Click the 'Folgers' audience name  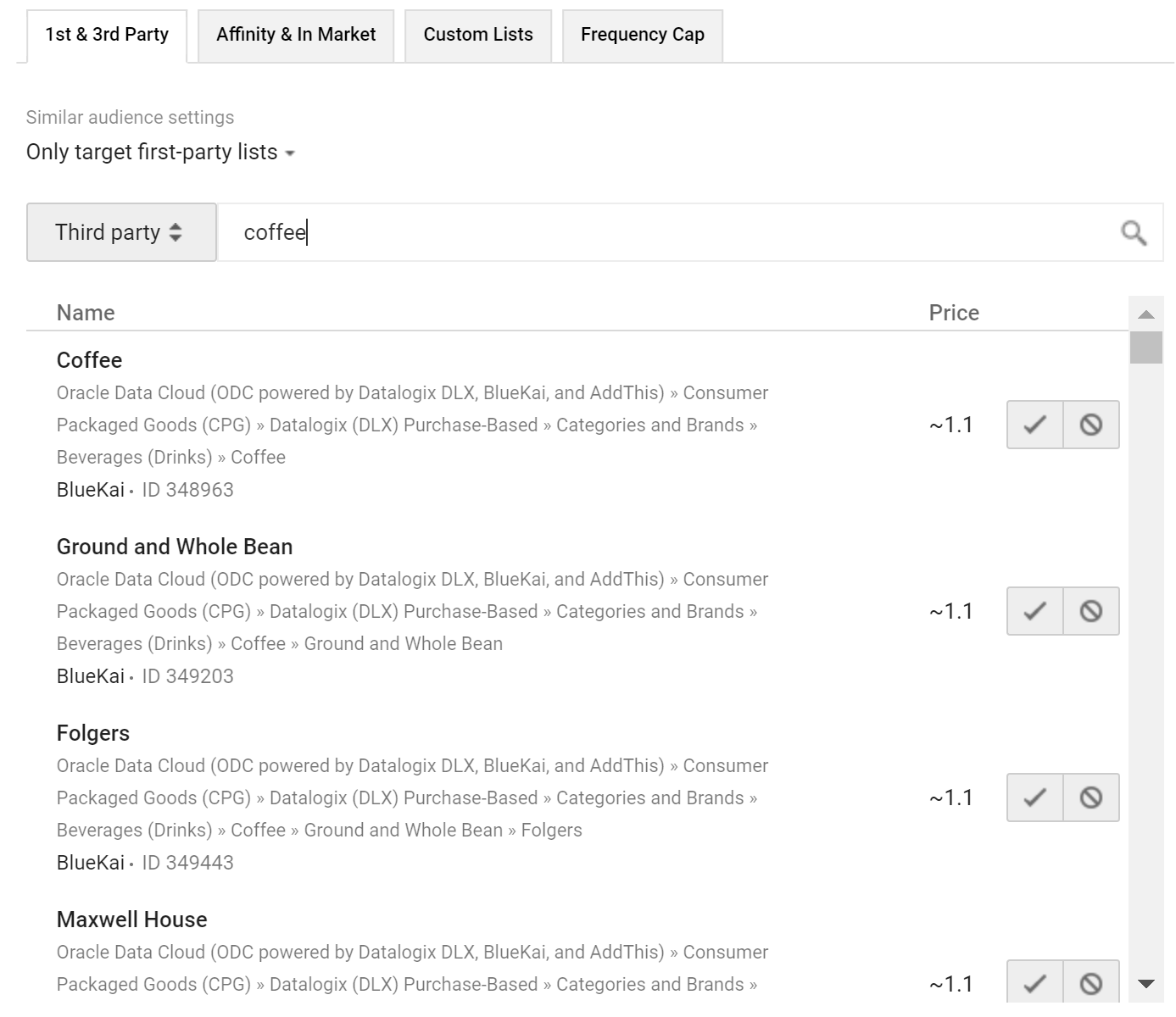point(93,733)
